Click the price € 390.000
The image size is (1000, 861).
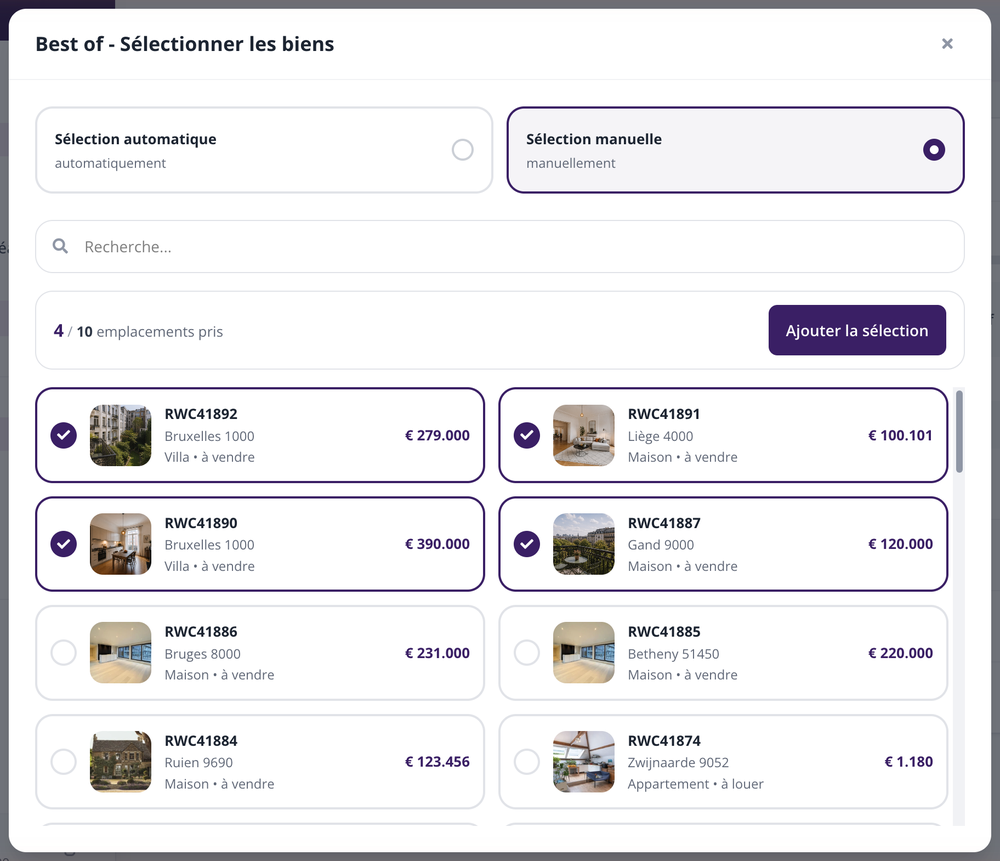click(x=438, y=544)
